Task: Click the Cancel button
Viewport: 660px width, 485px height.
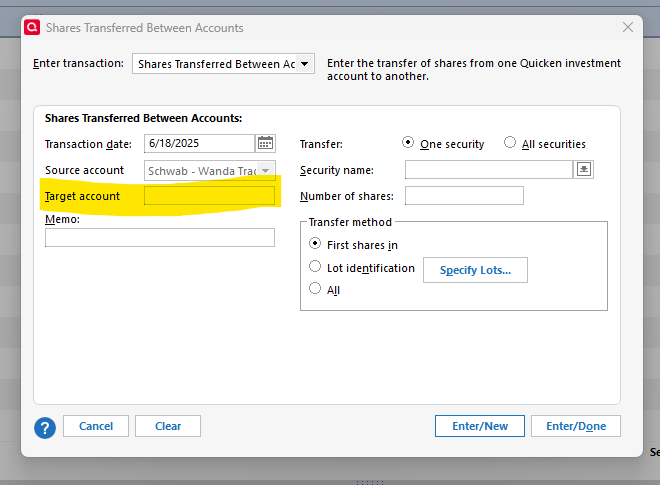Action: click(x=96, y=426)
